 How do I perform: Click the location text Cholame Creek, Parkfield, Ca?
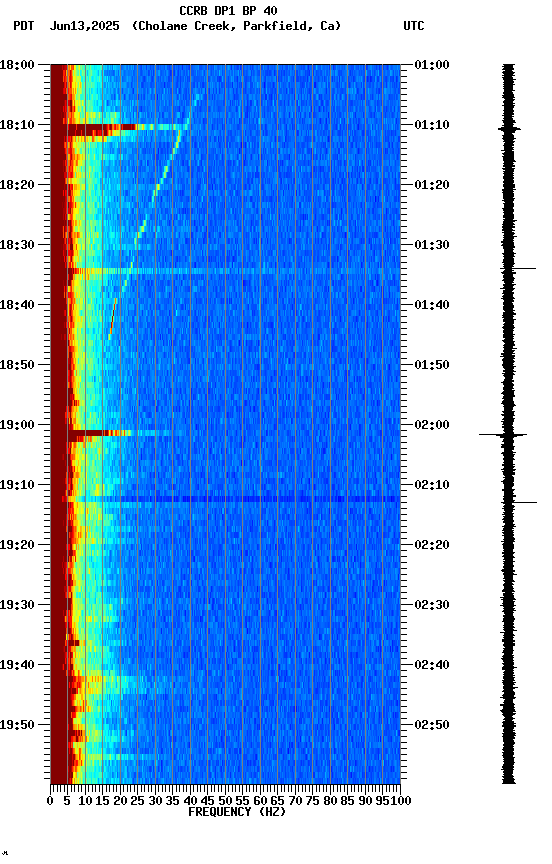tap(236, 26)
